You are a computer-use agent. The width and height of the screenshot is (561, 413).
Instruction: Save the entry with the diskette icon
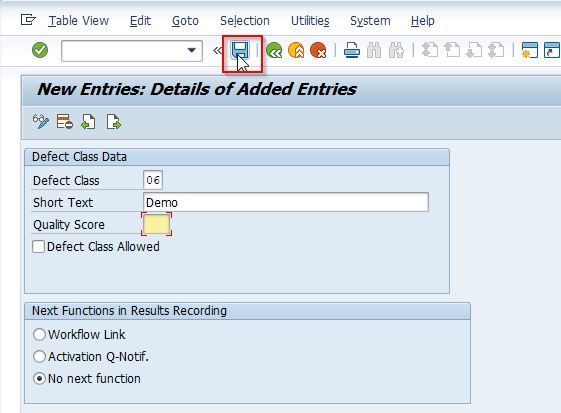(x=240, y=50)
